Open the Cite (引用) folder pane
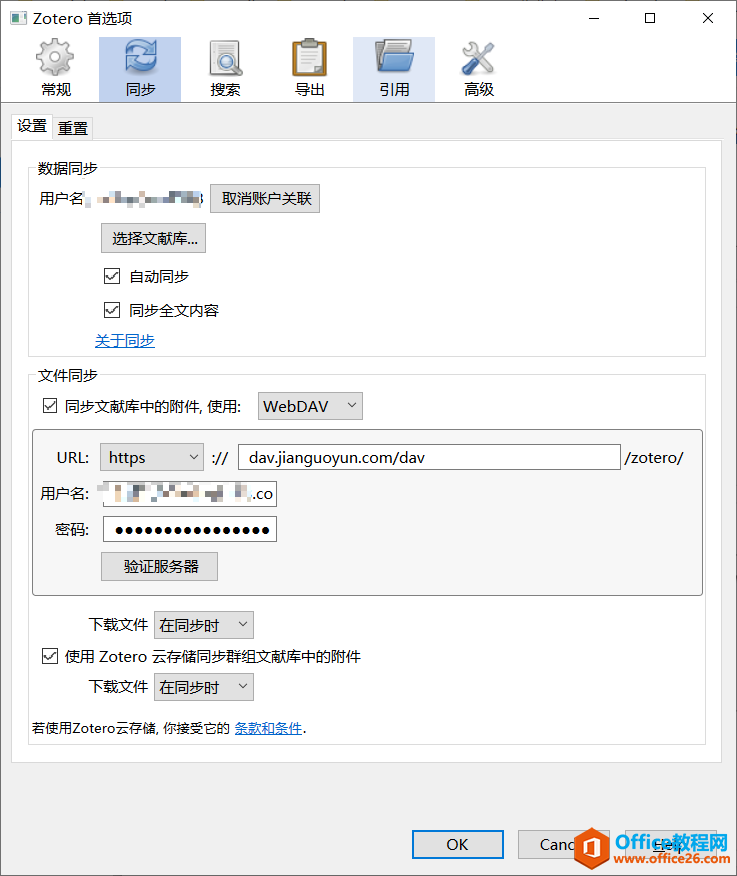Viewport: 737px width, 876px height. tap(394, 69)
